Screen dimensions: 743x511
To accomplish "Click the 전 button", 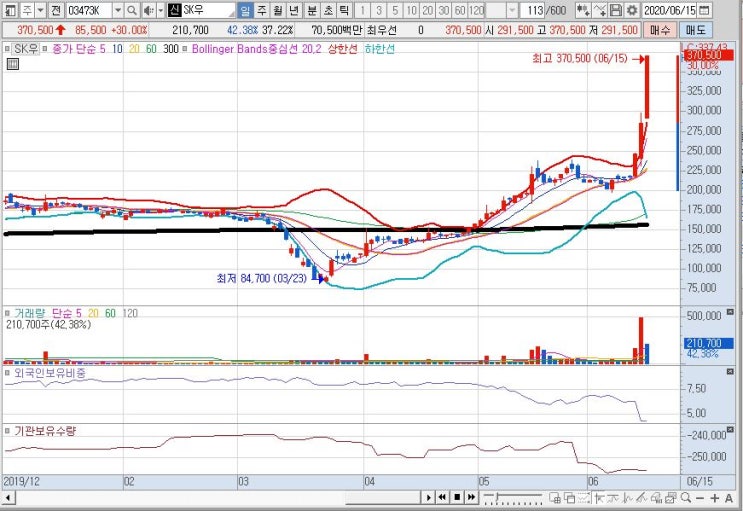I will [x=56, y=10].
